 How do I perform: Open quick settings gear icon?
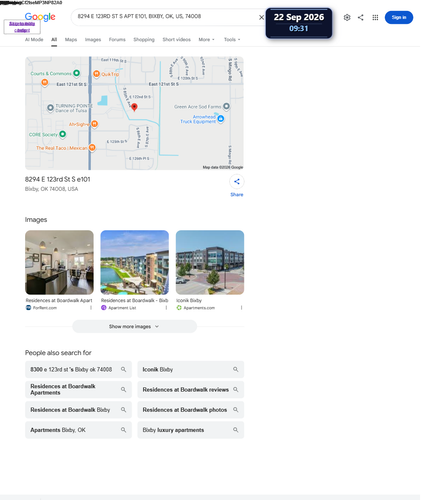click(347, 17)
